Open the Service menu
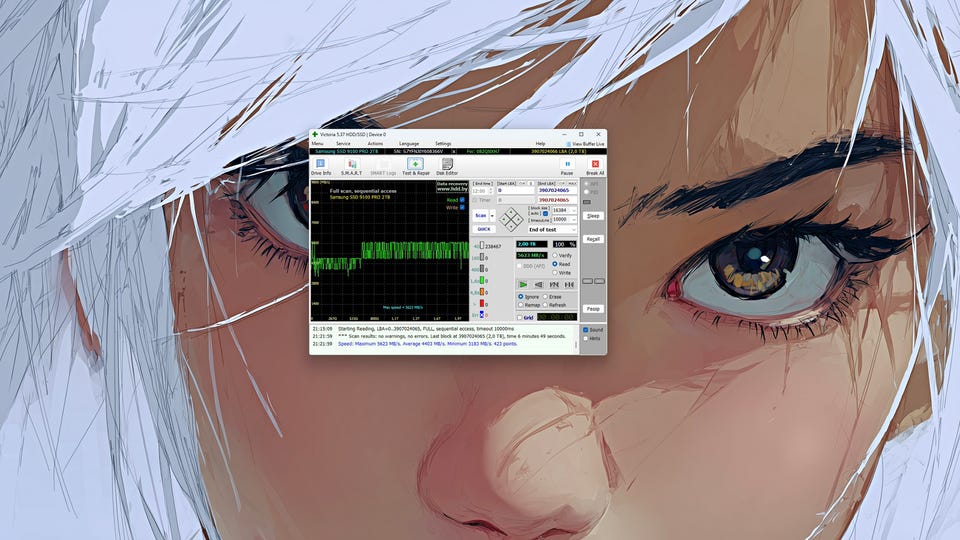The width and height of the screenshot is (960, 540). [343, 144]
